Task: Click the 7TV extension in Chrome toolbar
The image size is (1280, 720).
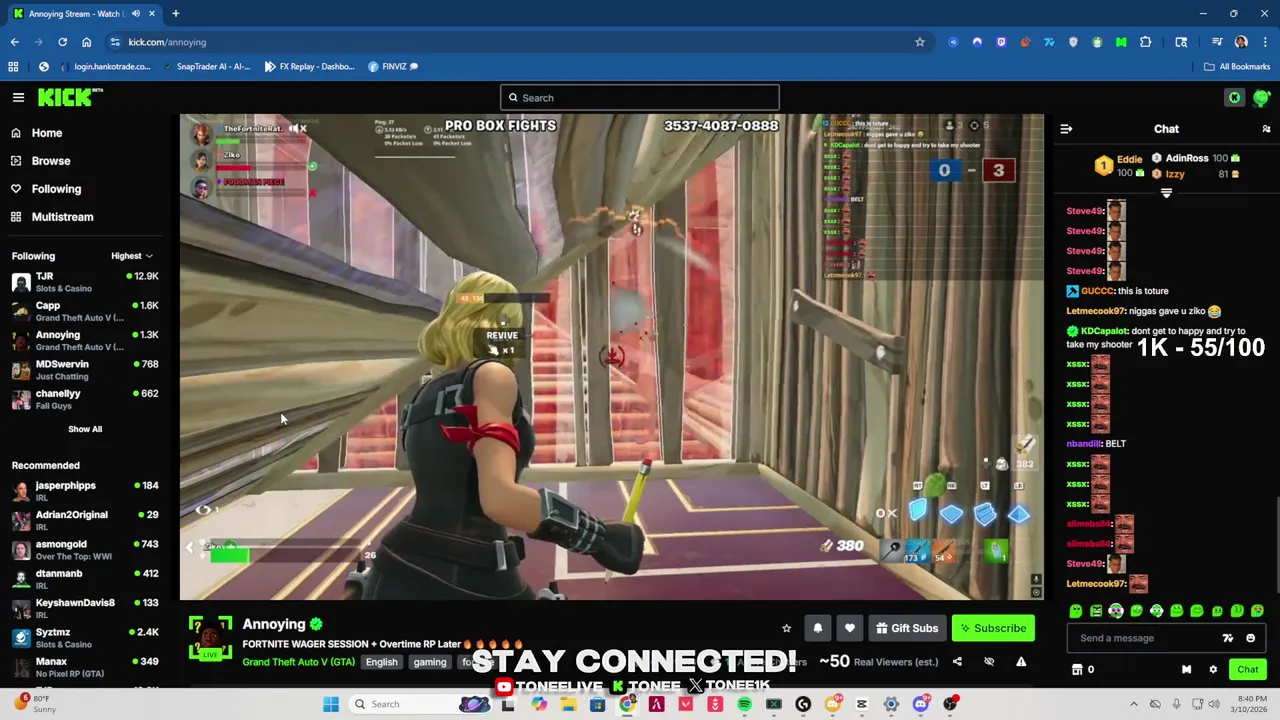Action: 1049,42
